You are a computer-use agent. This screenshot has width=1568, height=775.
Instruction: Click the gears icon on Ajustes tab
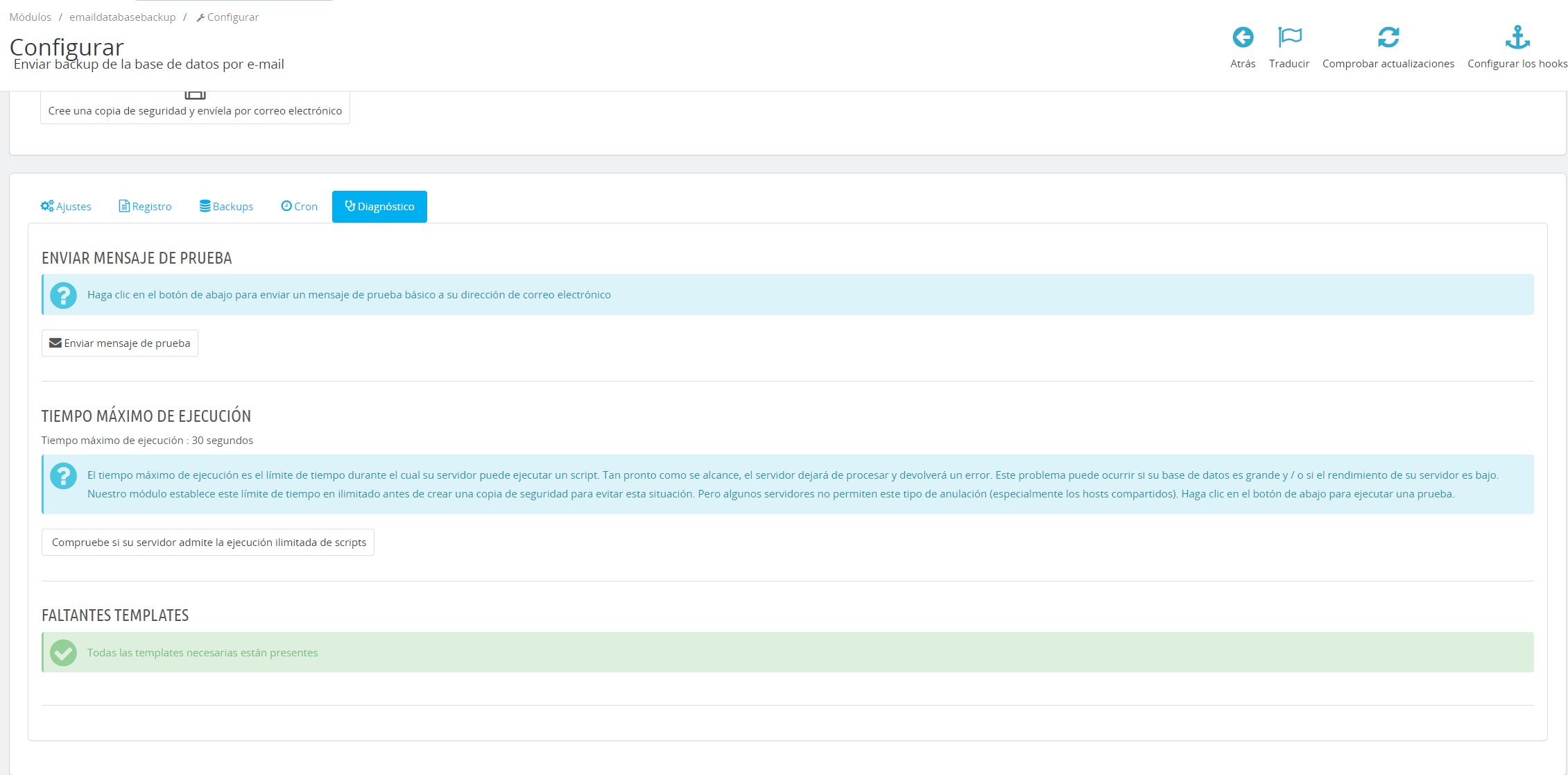point(47,206)
